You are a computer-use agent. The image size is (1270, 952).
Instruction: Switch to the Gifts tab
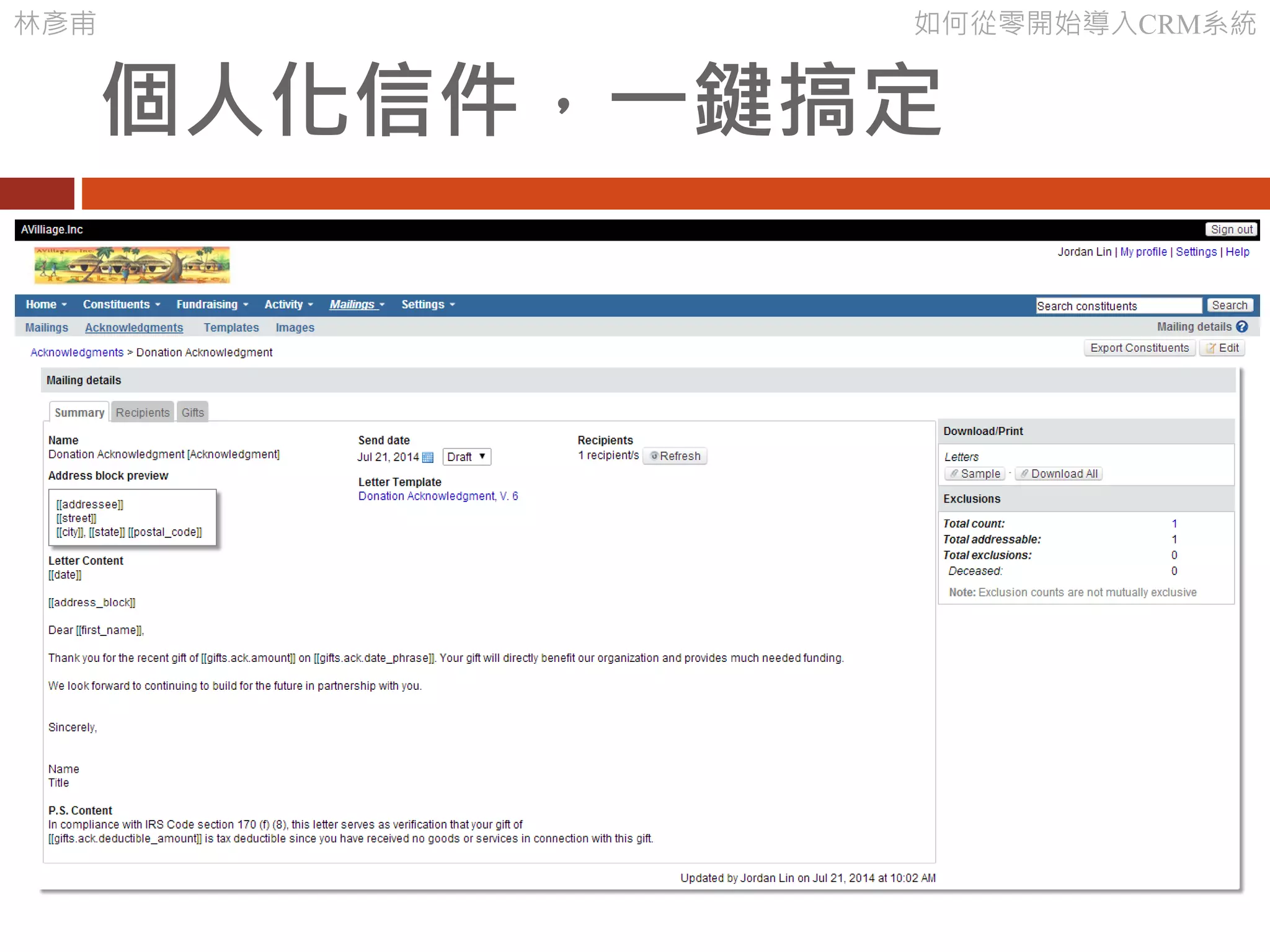click(193, 412)
